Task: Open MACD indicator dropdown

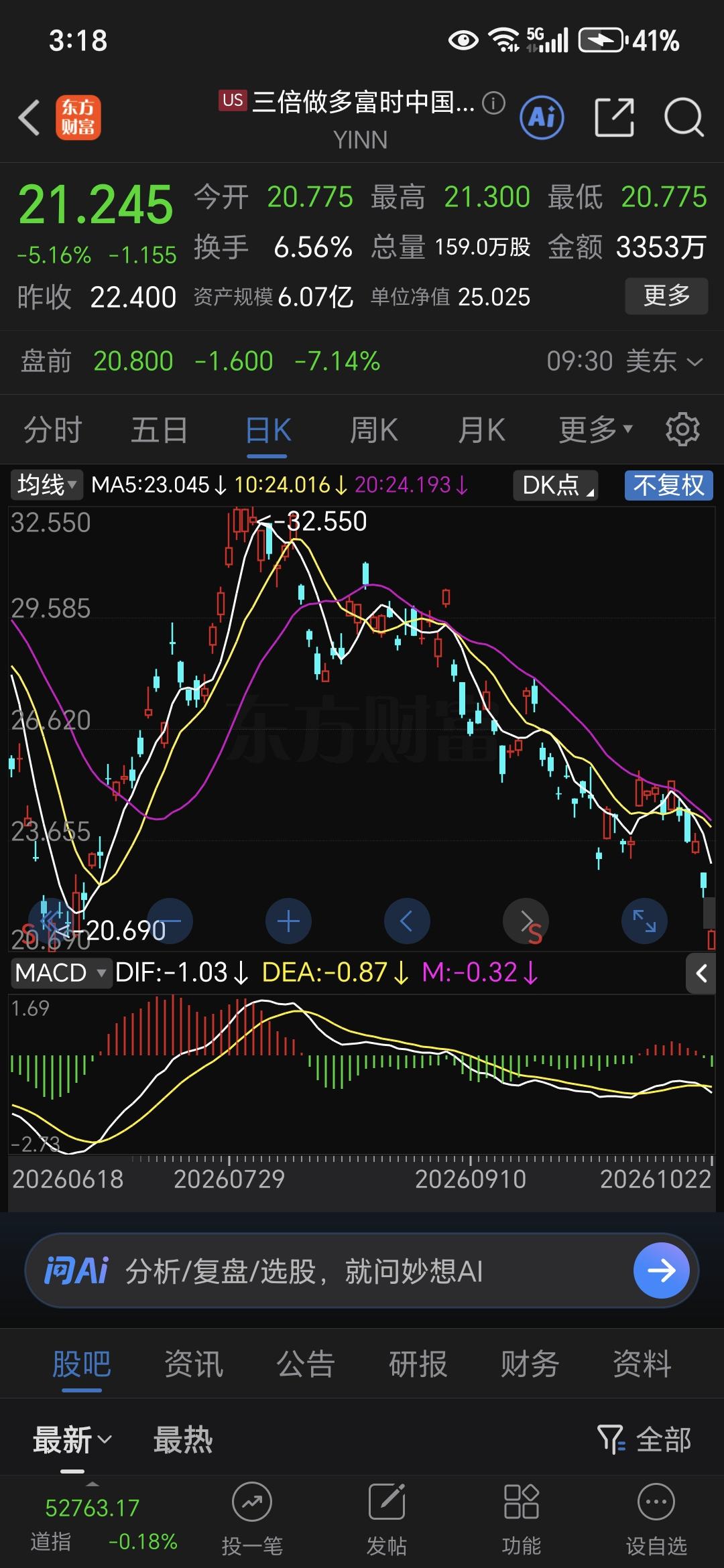Action: [x=60, y=972]
